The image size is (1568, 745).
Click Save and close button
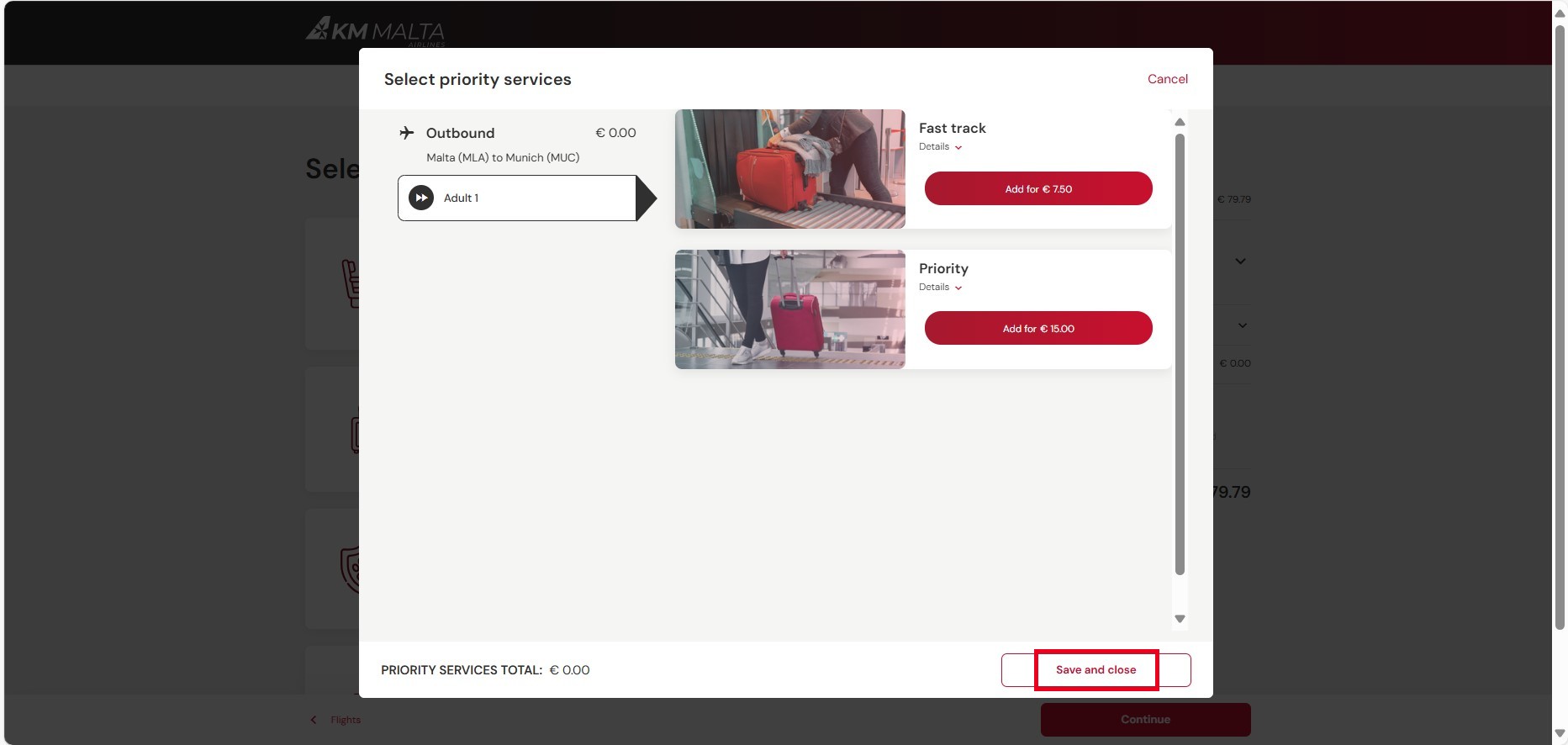pyautogui.click(x=1095, y=670)
